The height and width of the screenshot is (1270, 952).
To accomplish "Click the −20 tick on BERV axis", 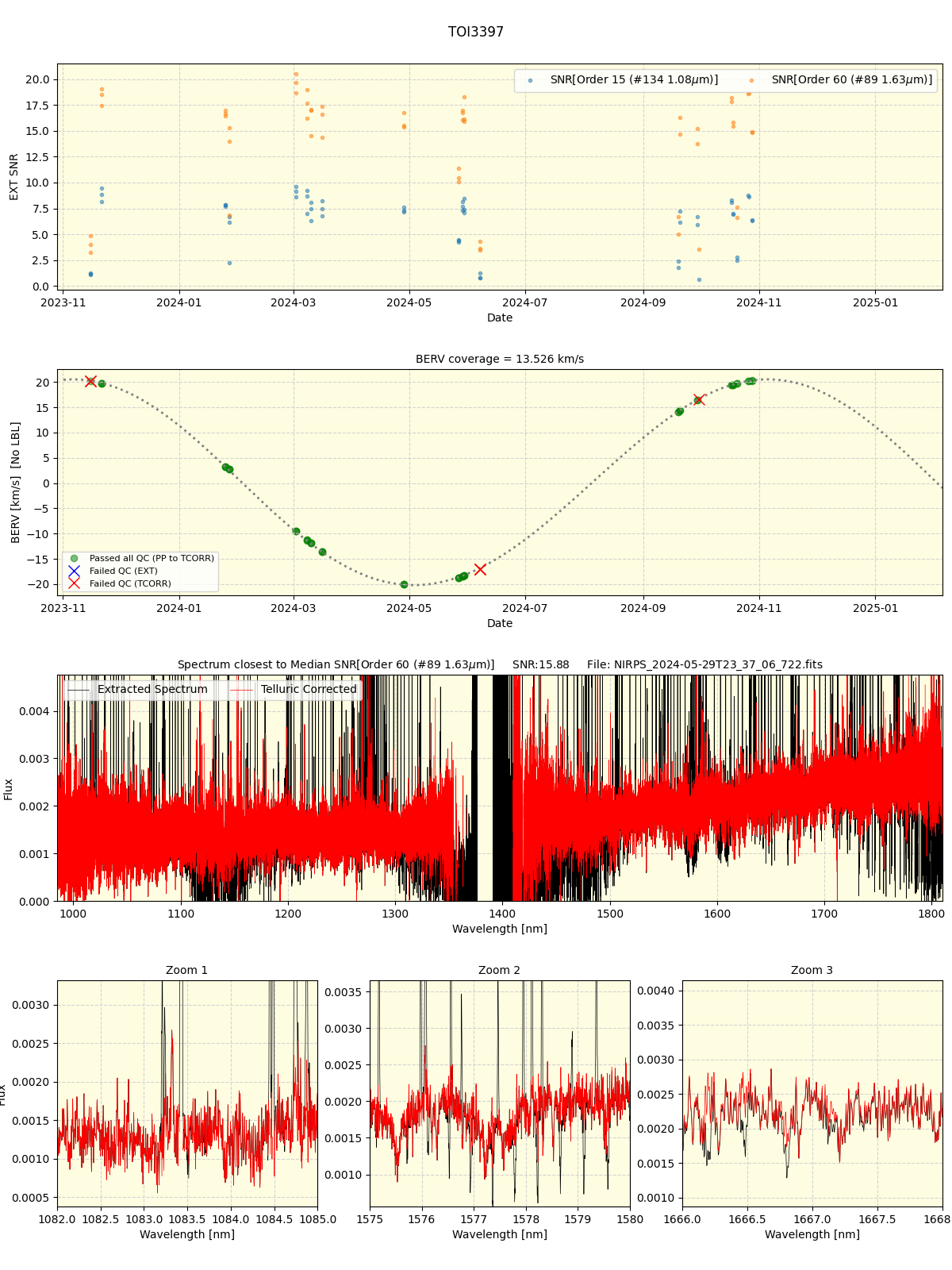I will click(38, 585).
